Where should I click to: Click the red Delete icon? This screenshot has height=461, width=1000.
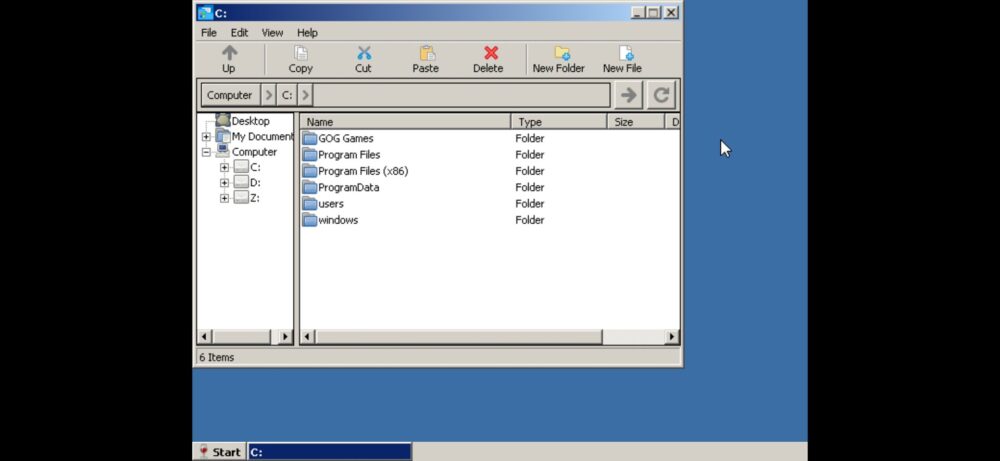[x=489, y=54]
